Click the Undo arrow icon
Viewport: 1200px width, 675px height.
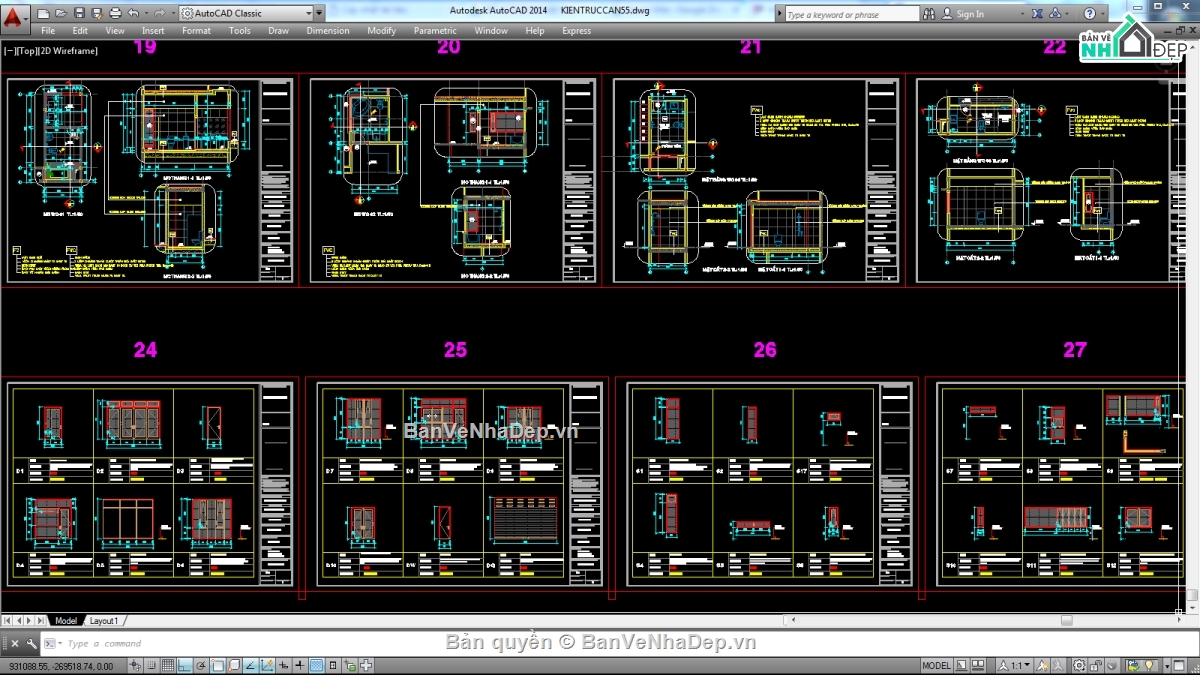[133, 13]
